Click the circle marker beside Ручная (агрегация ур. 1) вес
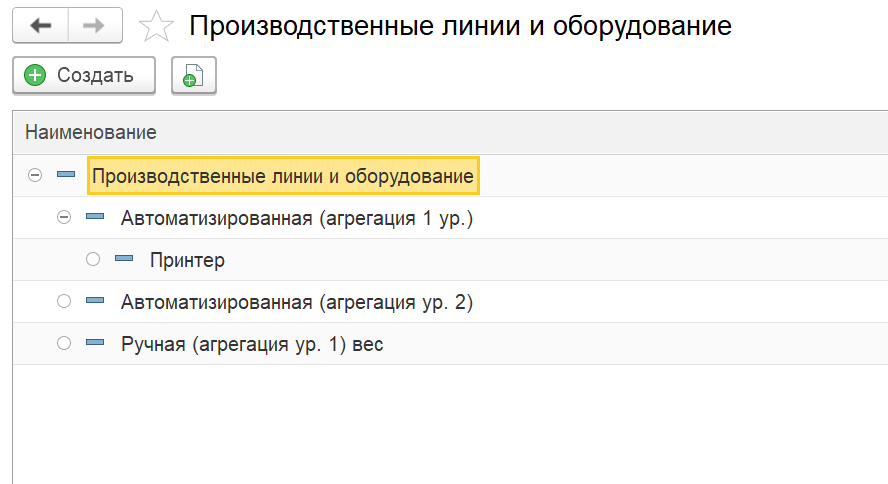This screenshot has height=484, width=888. (65, 343)
